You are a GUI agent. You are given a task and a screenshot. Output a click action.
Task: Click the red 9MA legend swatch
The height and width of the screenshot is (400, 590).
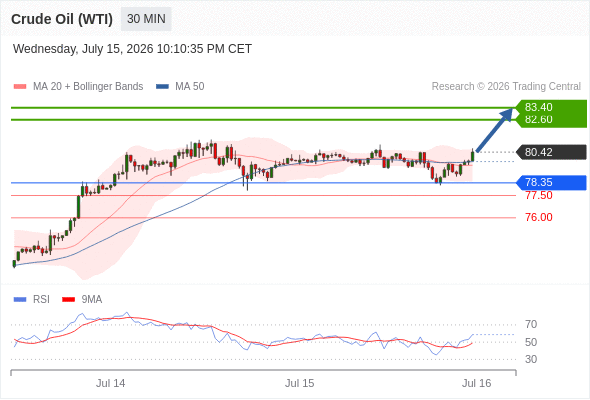(68, 300)
